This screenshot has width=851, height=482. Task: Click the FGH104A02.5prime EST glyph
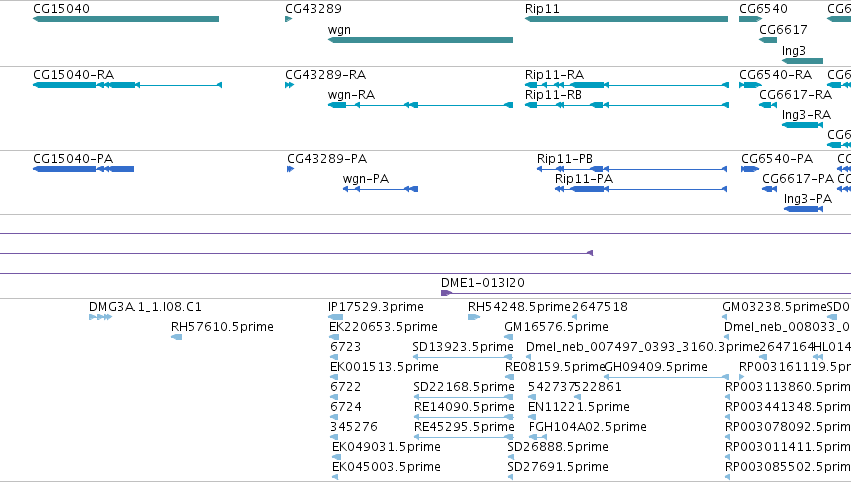[x=538, y=437]
